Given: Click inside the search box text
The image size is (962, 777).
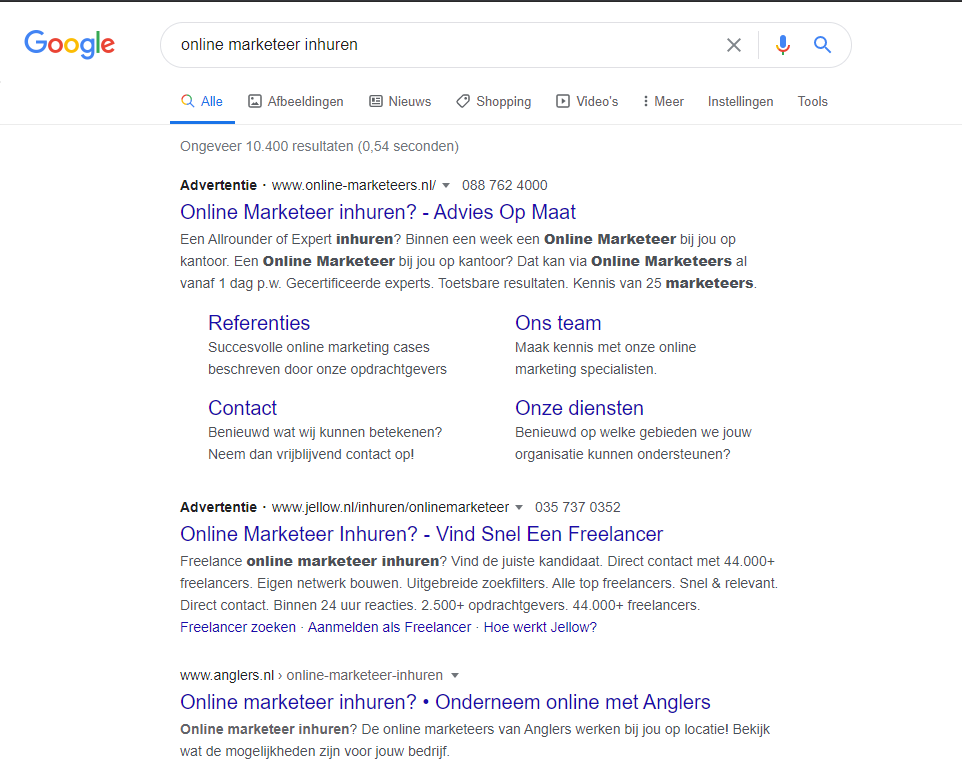Looking at the screenshot, I should click(269, 45).
